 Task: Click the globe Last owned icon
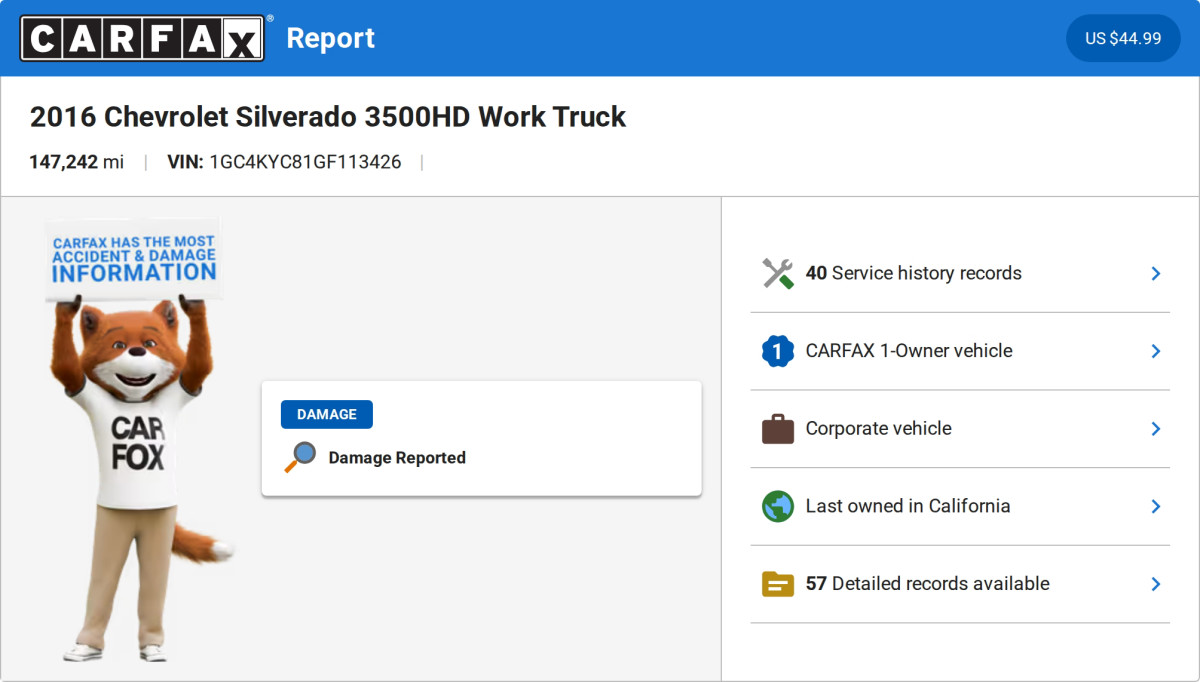pos(777,506)
